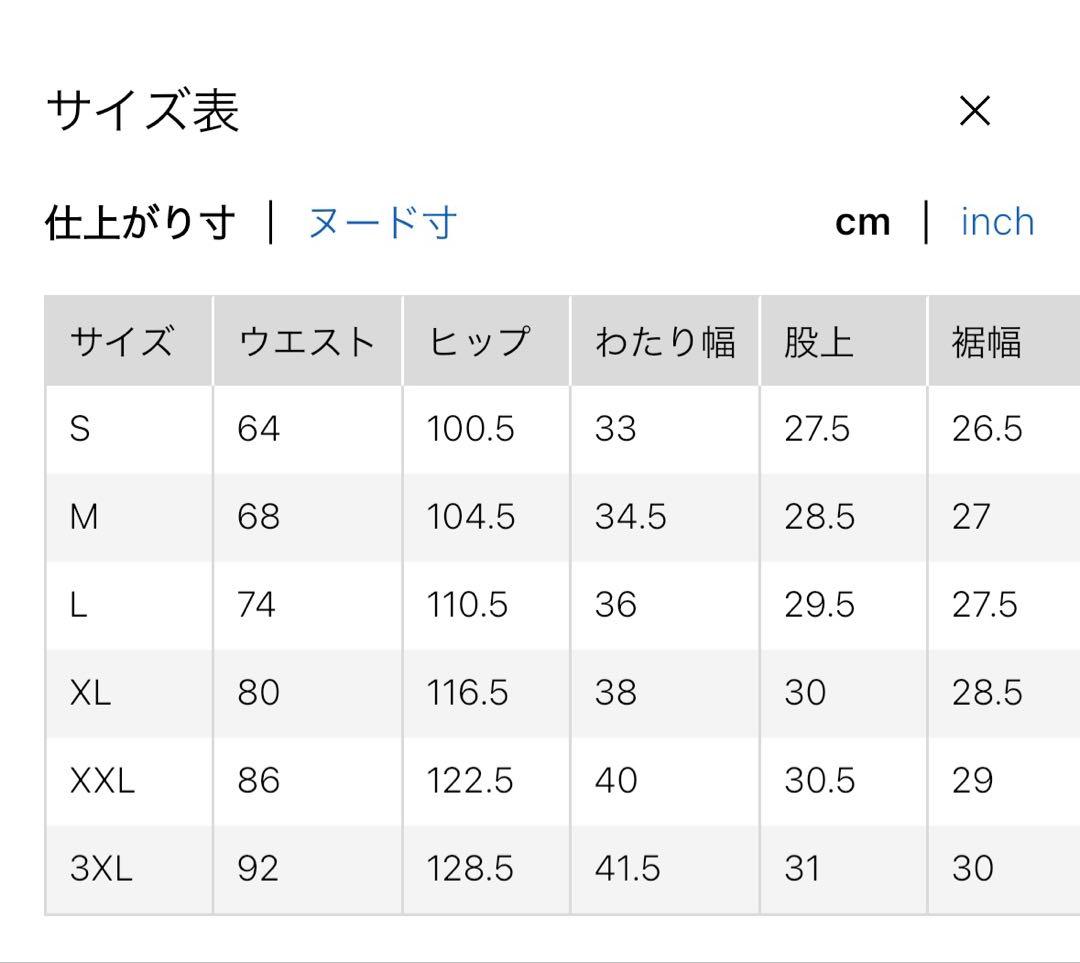The width and height of the screenshot is (1080, 963).
Task: Click the サイズ column header
Action: (122, 342)
